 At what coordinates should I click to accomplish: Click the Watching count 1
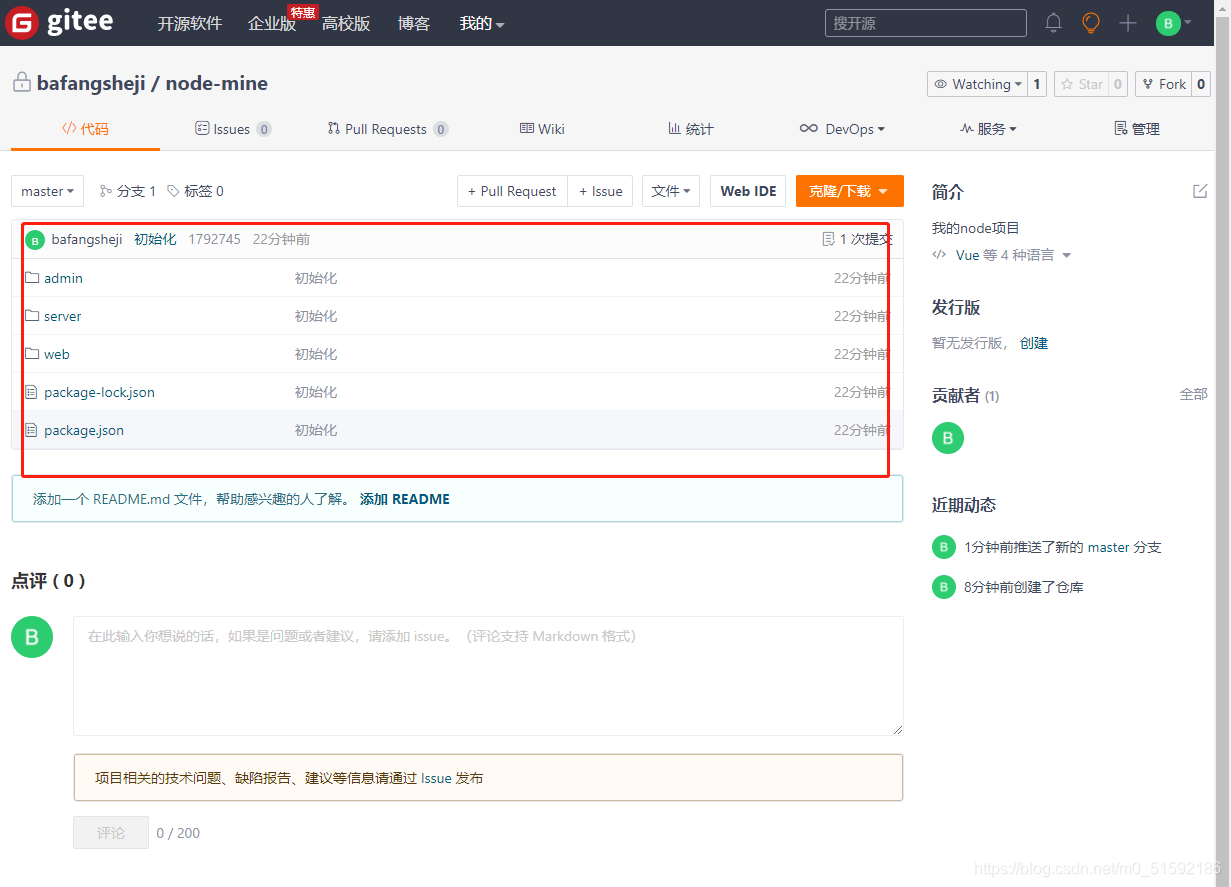coord(1037,84)
